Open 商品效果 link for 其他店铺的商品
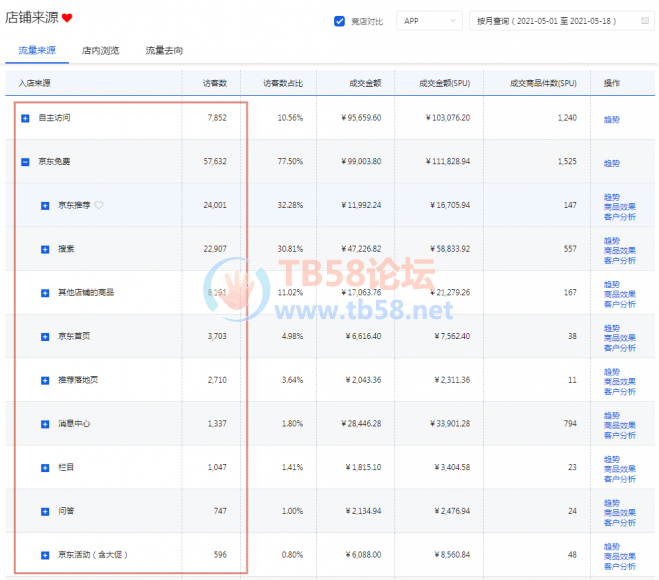The width and height of the screenshot is (659, 580). point(619,294)
